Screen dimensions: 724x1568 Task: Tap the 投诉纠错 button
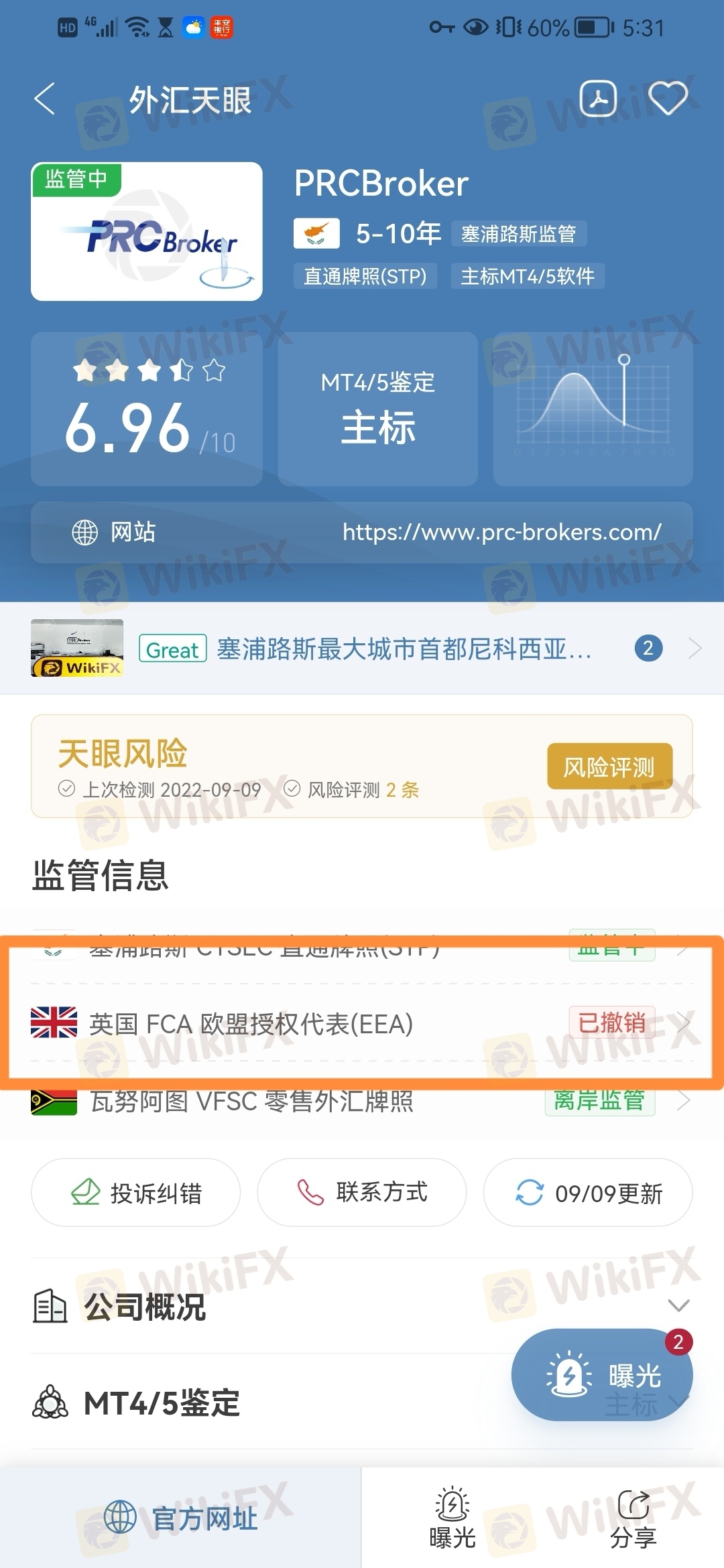tap(135, 1193)
